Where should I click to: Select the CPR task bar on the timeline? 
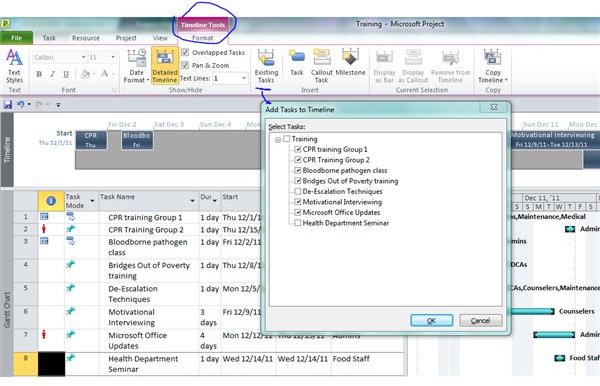91,140
